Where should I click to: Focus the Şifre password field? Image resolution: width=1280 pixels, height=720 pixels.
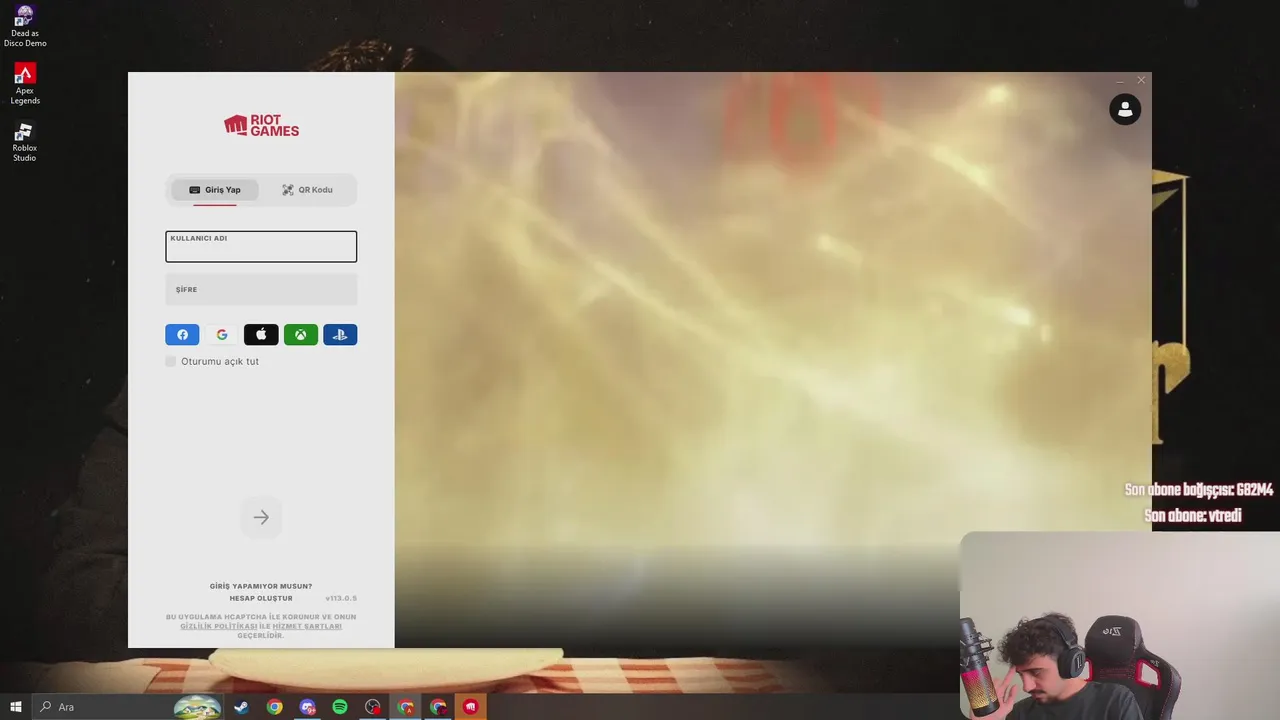point(261,290)
